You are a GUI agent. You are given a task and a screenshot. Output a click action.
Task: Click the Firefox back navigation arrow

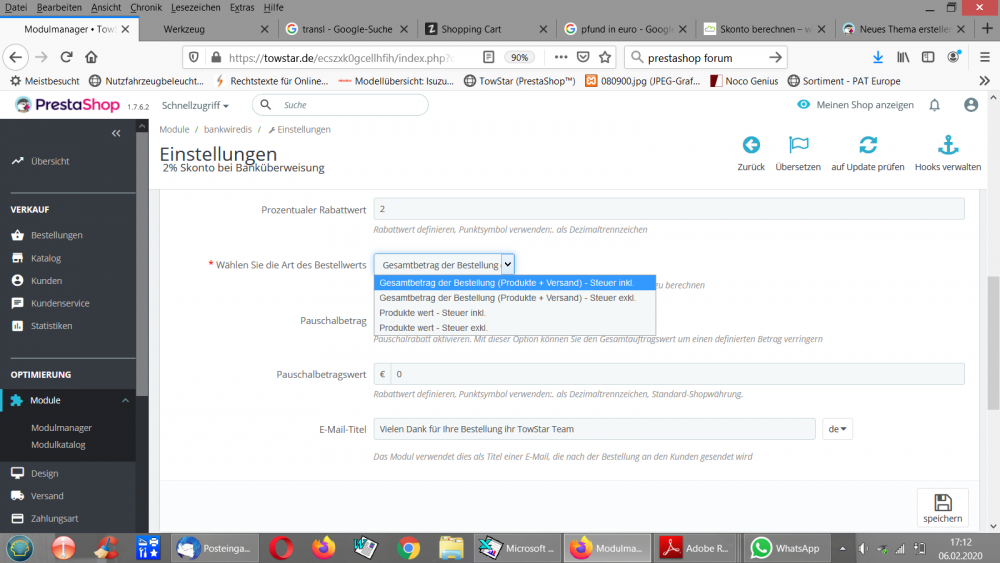click(16, 57)
